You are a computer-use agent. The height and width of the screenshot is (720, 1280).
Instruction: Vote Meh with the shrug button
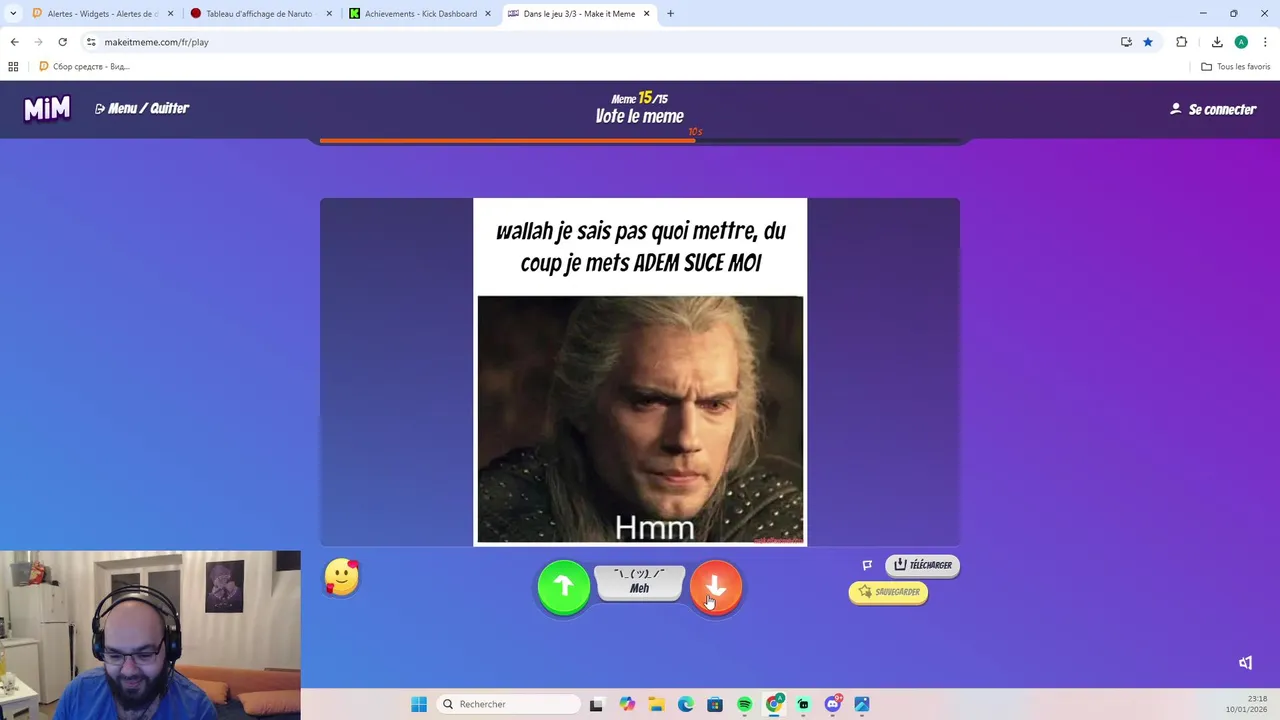pyautogui.click(x=640, y=583)
